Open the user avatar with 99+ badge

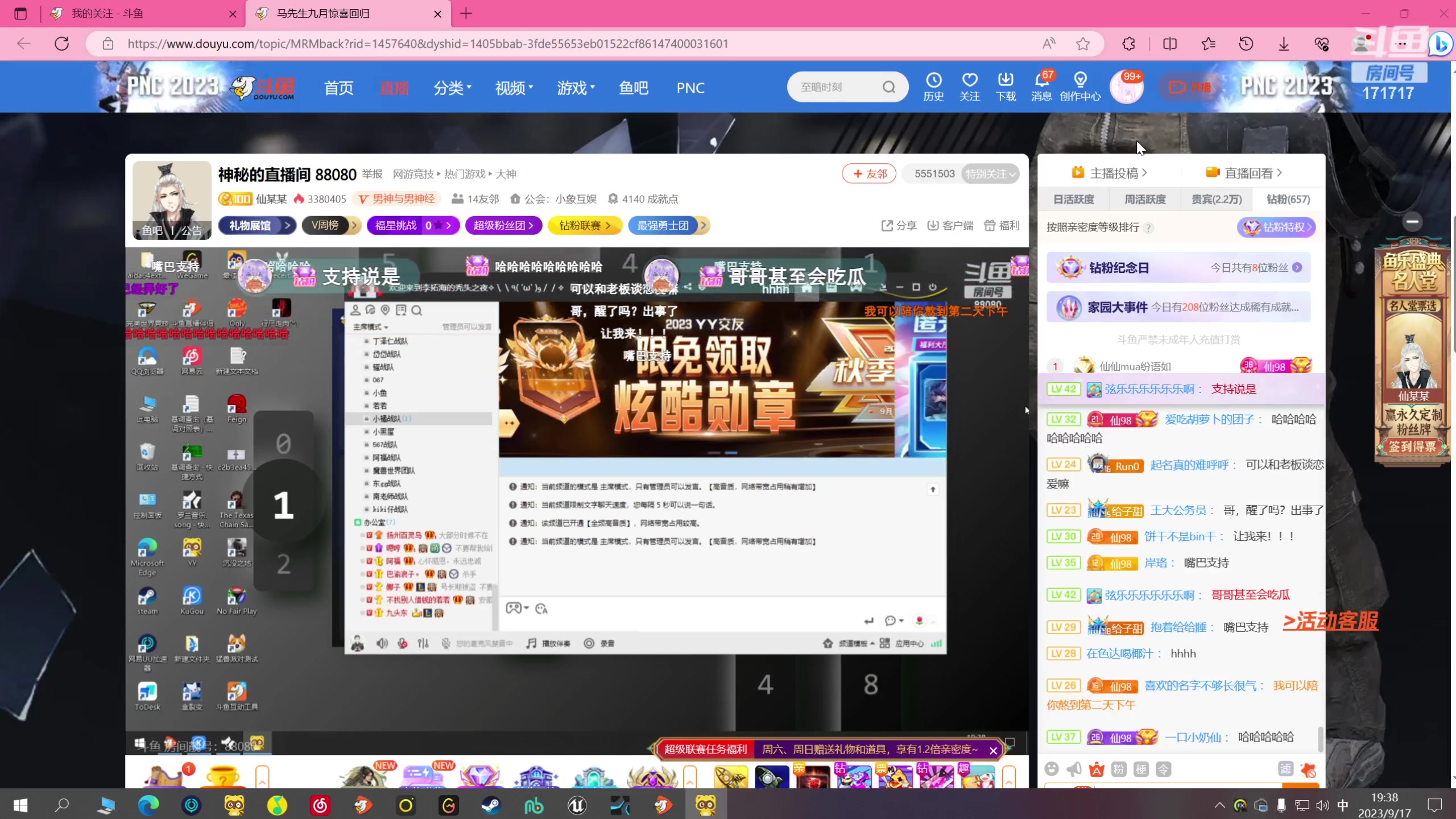point(1127,88)
